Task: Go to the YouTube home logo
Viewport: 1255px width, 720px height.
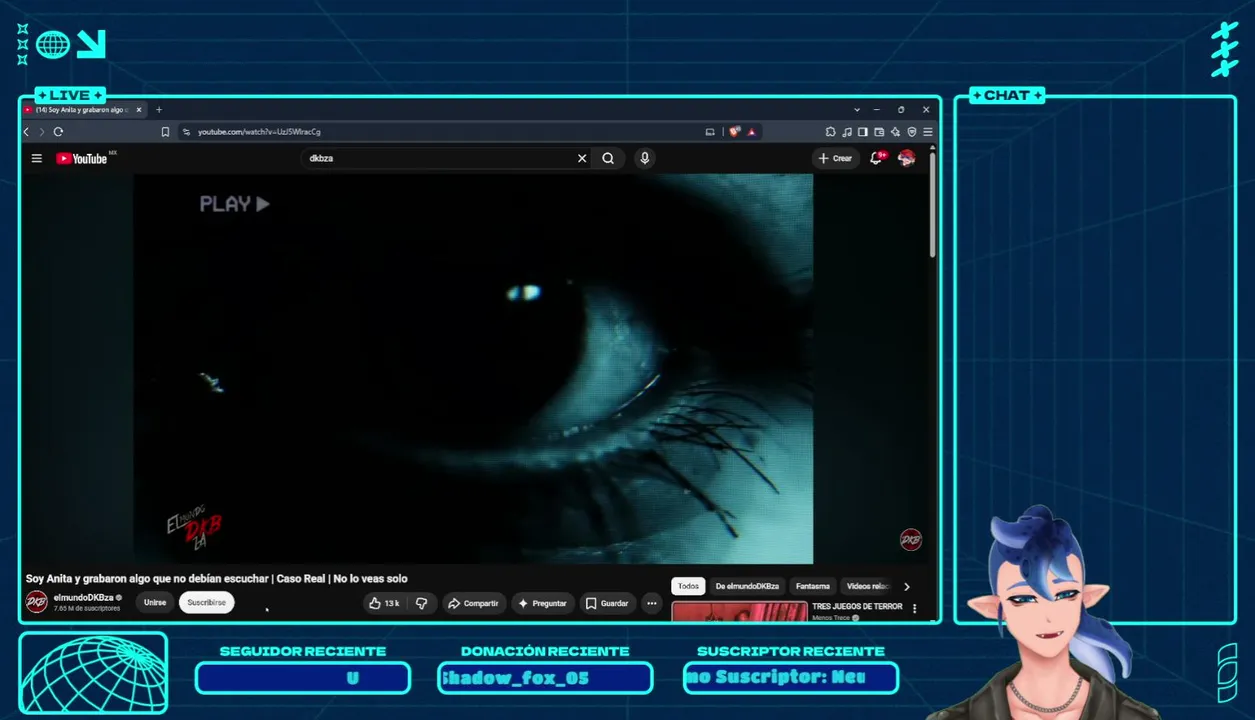Action: tap(82, 158)
